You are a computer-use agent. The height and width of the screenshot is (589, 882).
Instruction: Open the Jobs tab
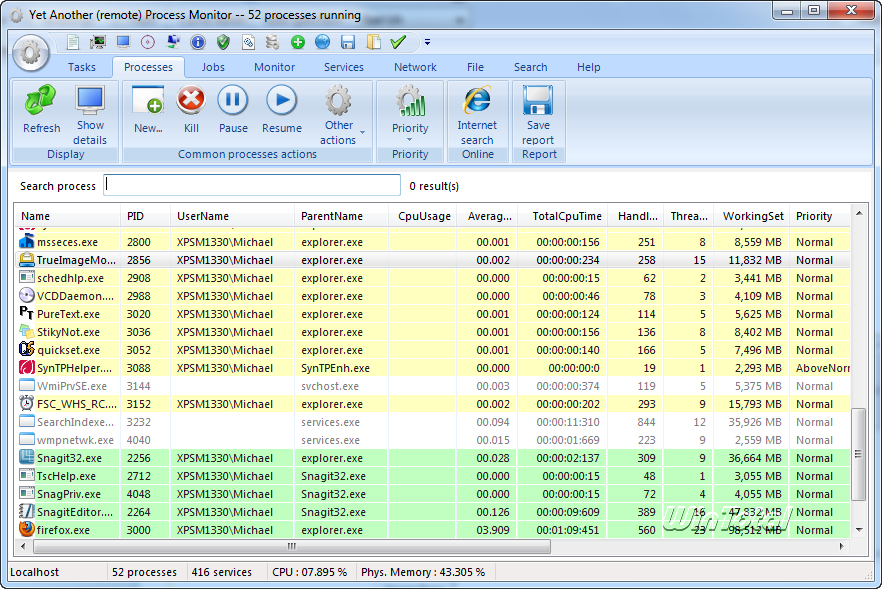pos(213,67)
